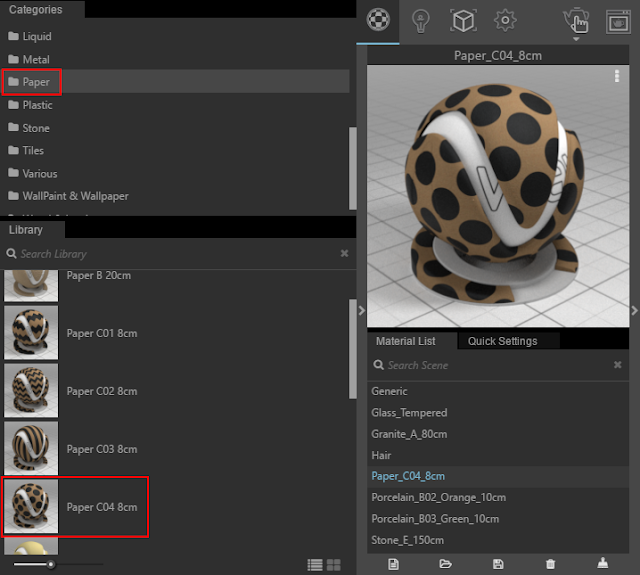
Task: Select the Tiles category folder
Action: (x=175, y=151)
